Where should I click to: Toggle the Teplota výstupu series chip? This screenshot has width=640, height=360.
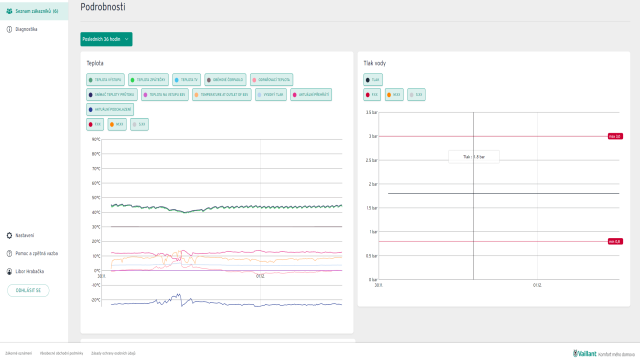[x=105, y=80]
